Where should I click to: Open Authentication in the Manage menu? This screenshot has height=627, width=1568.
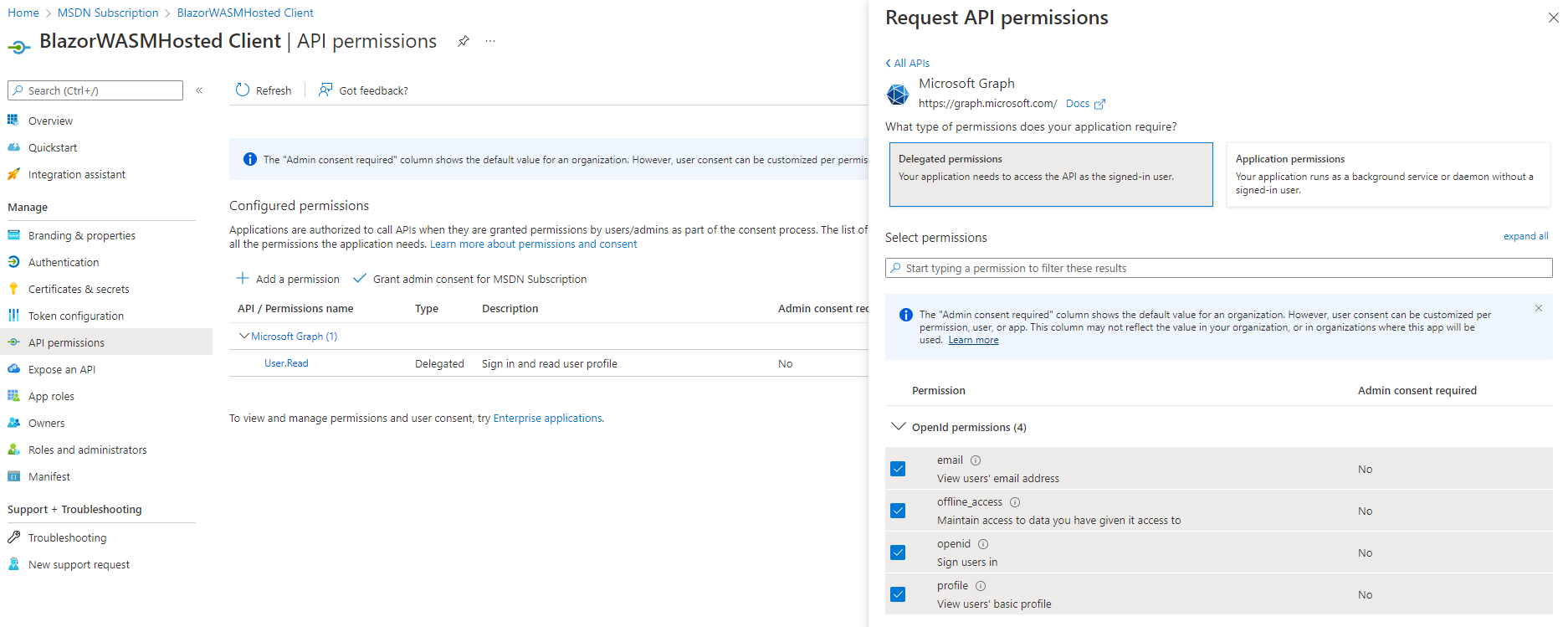64,262
